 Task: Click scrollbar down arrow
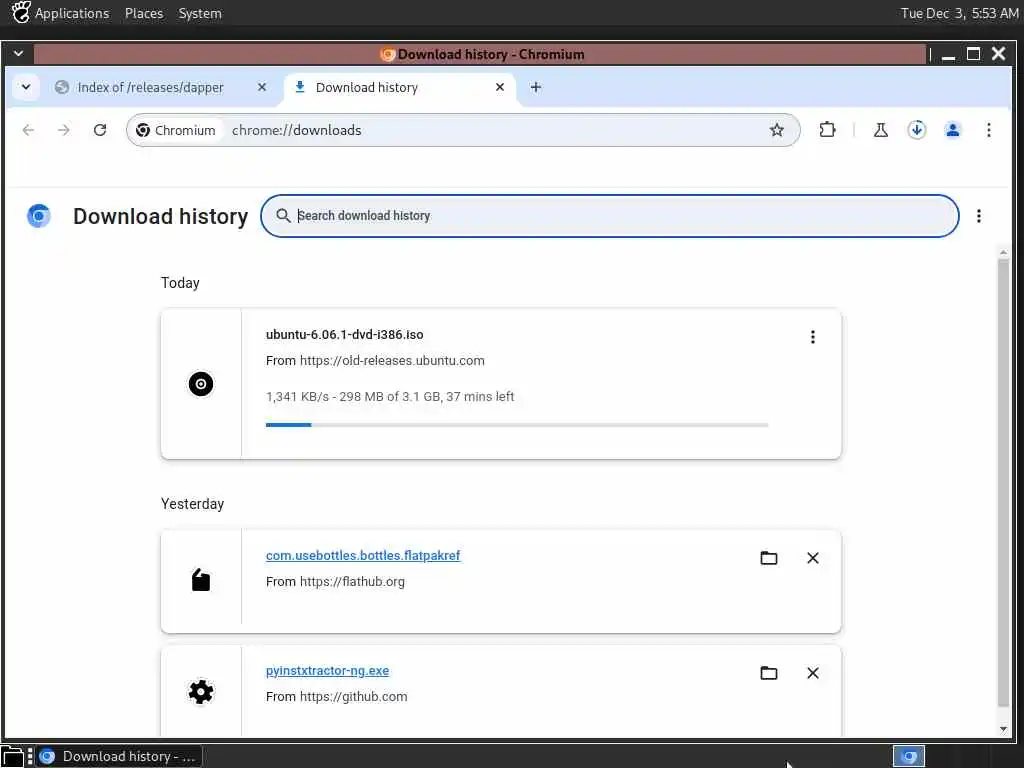[x=1003, y=729]
